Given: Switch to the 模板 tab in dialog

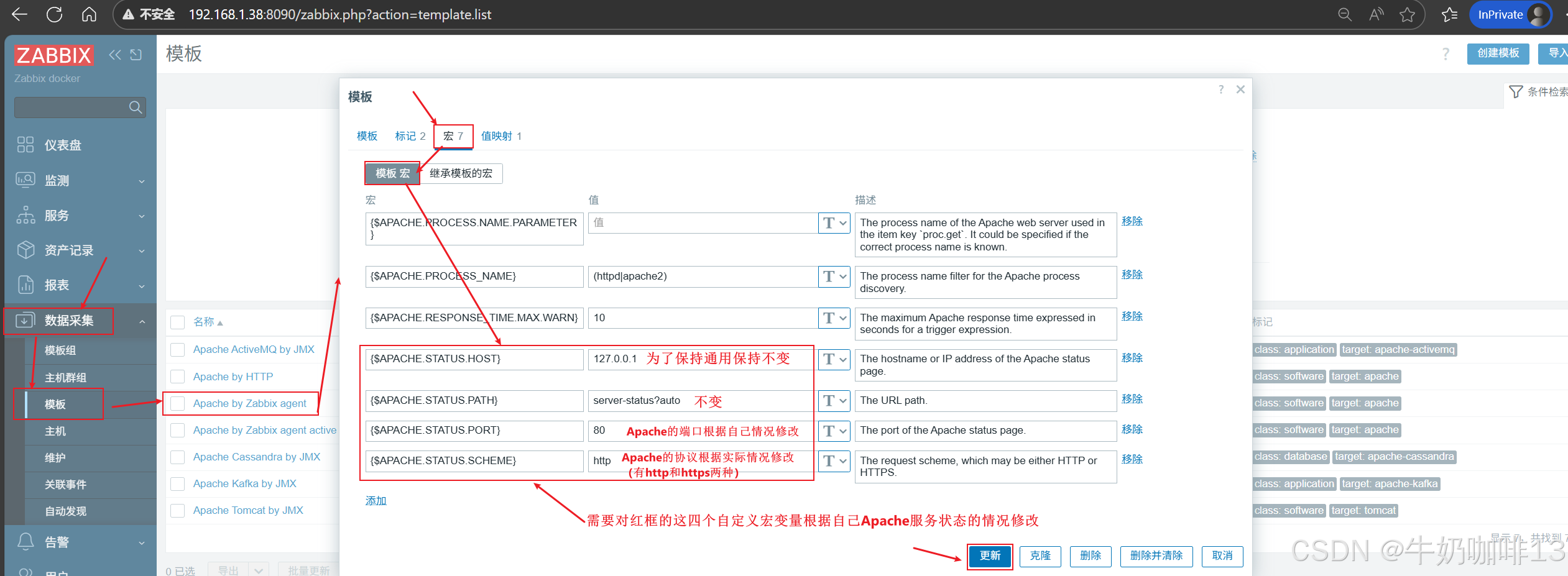Looking at the screenshot, I should [x=367, y=136].
